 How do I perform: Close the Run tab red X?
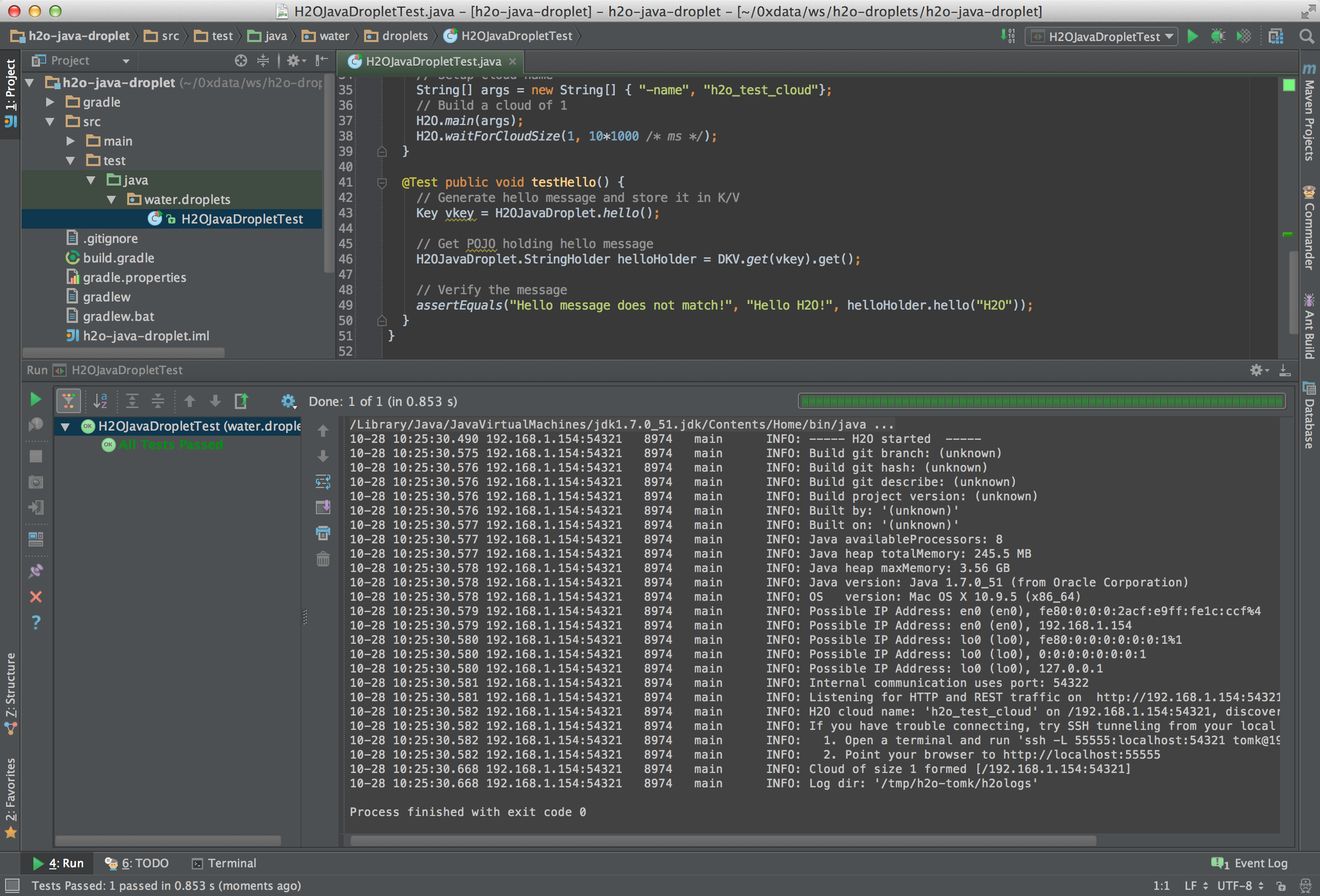tap(35, 596)
